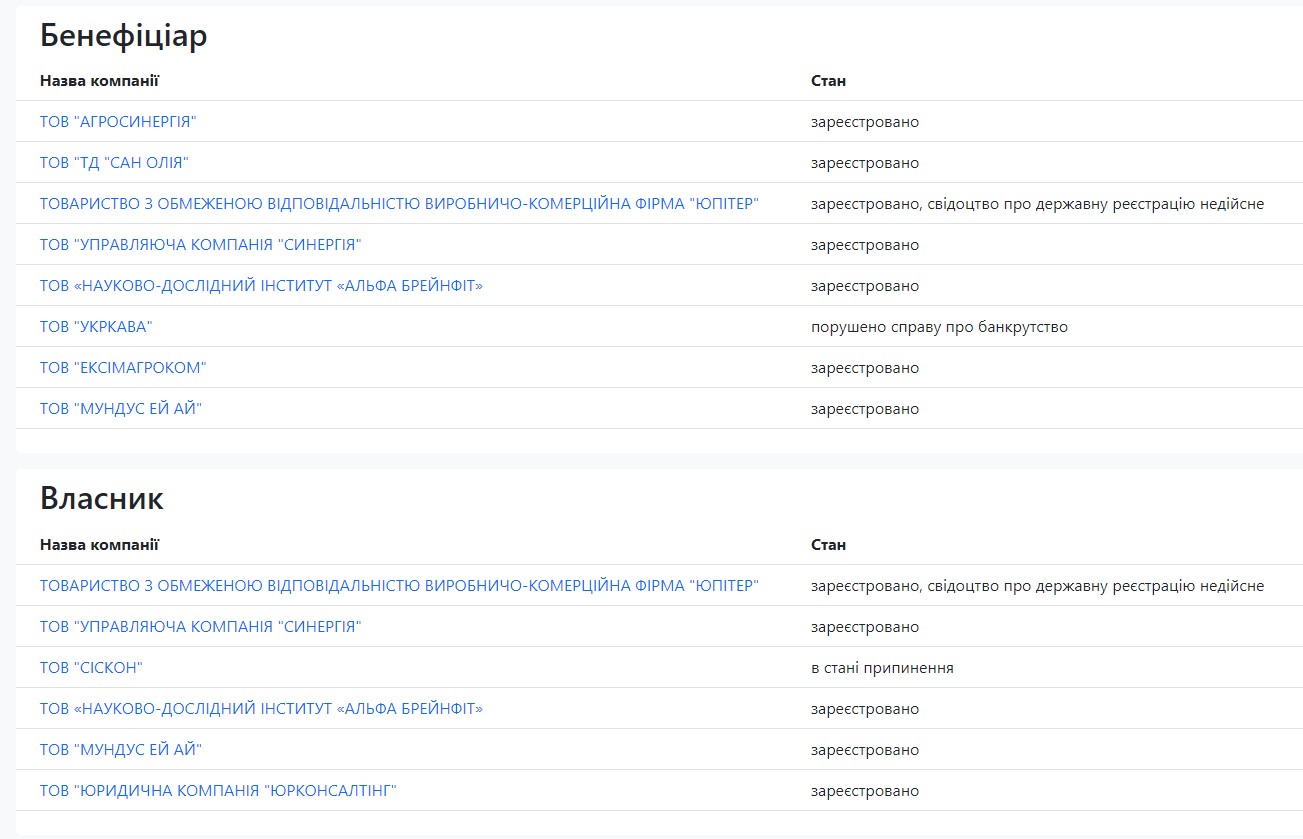This screenshot has width=1303, height=839.
Task: Click the "Назва компанії" column header under Бенефіціар
Action: coord(99,81)
